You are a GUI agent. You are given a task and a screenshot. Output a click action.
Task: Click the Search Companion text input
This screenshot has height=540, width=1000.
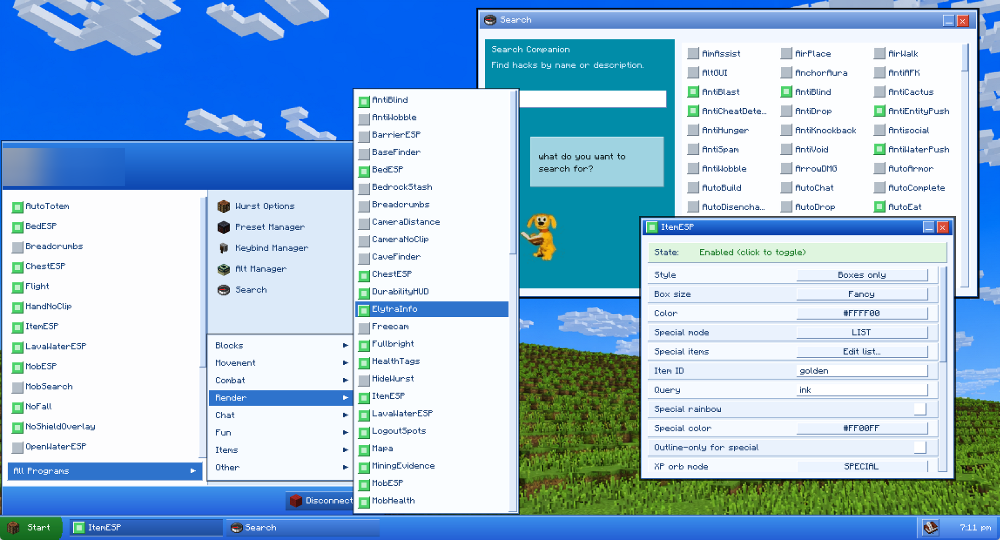[592, 99]
